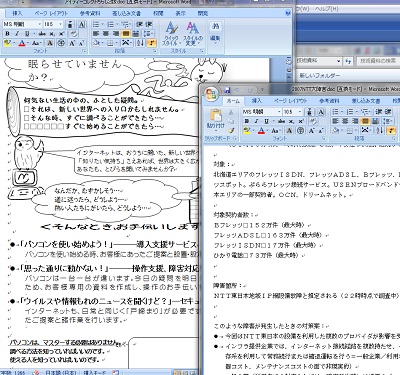Toggle Italic in the rear Word window ribbon

[x=17, y=34]
